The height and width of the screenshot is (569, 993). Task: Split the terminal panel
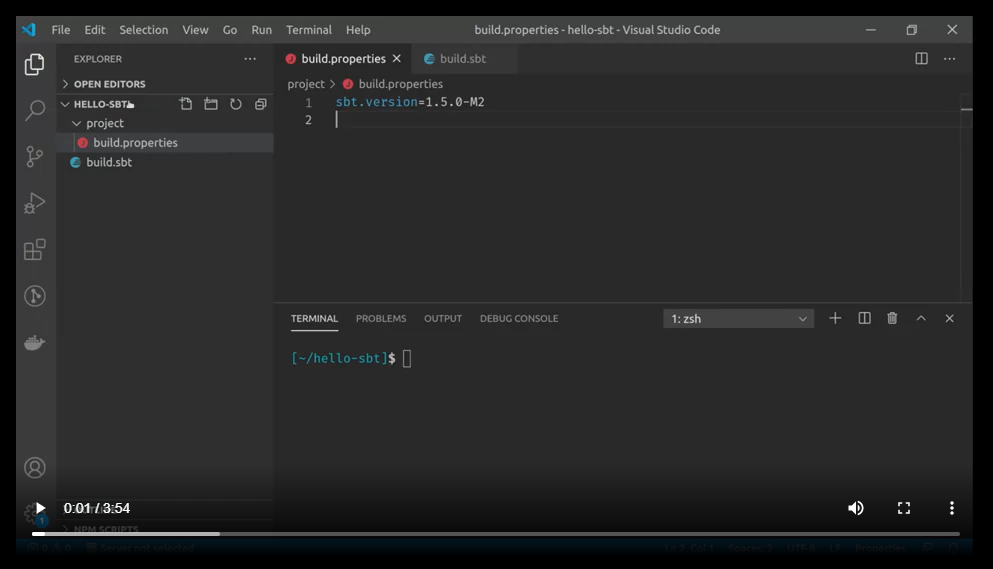pos(864,318)
